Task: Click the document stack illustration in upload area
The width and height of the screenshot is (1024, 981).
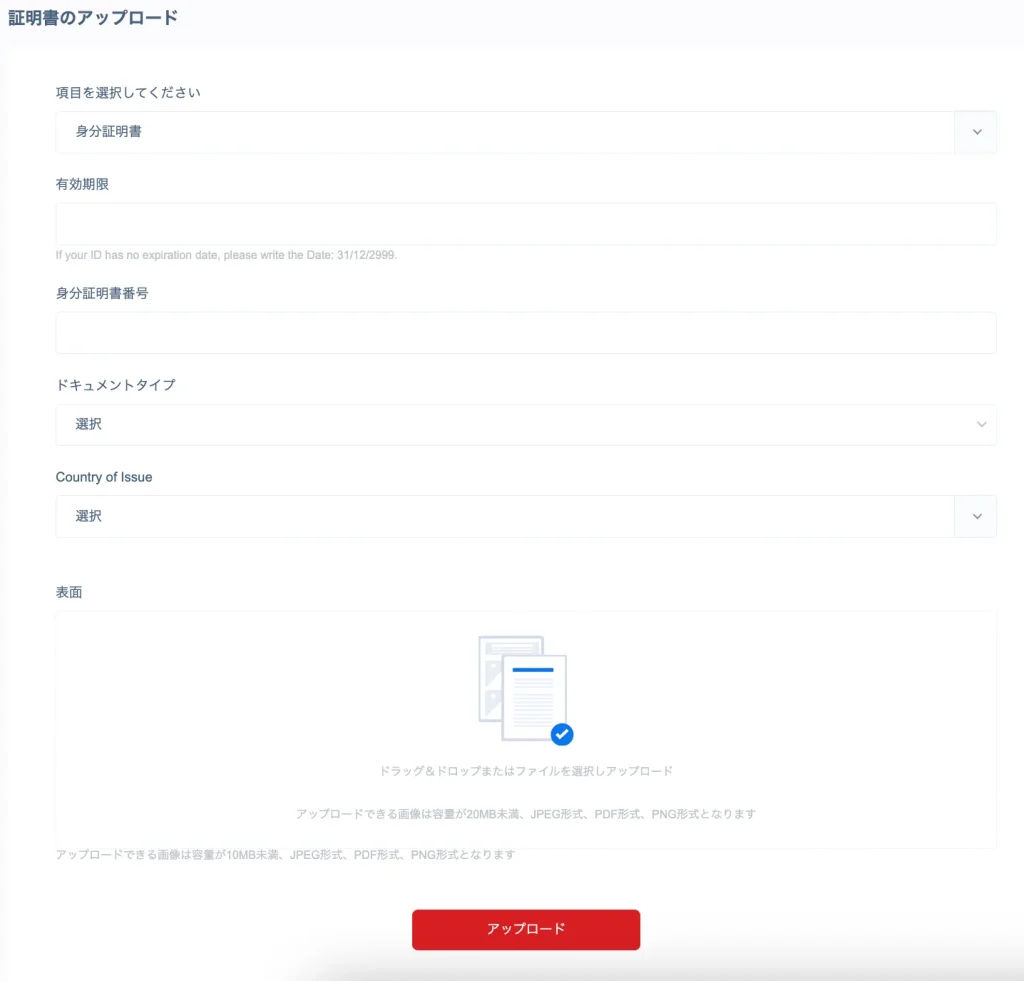Action: point(522,685)
